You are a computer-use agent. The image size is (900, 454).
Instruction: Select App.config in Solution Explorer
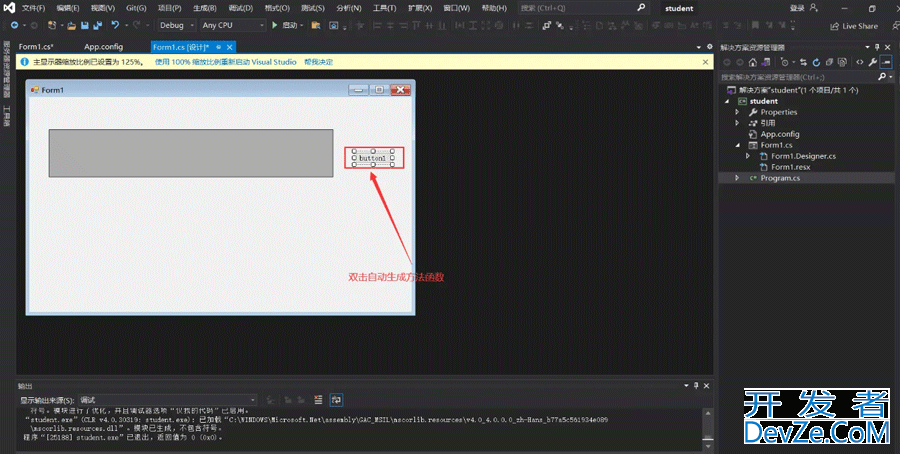(x=779, y=134)
